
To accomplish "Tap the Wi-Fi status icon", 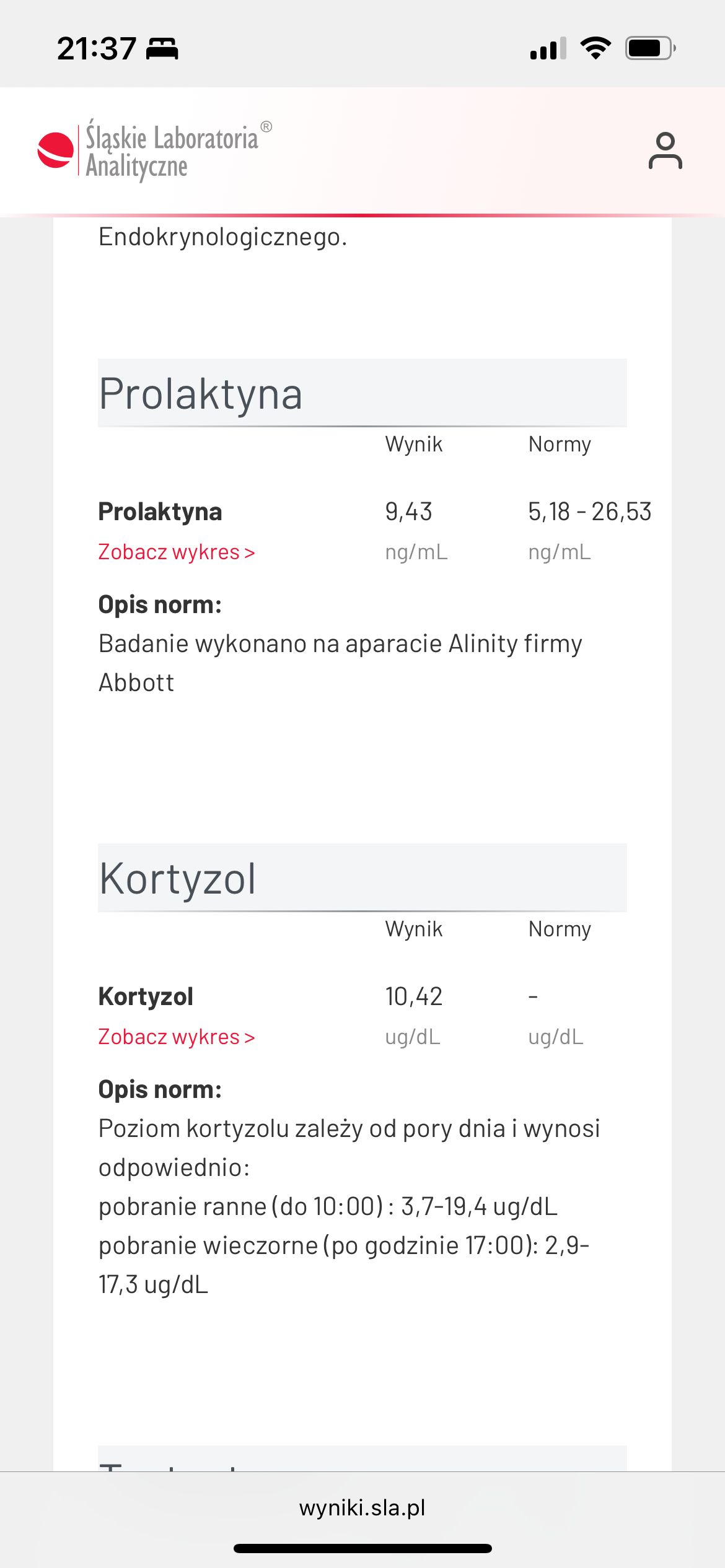I will (595, 48).
